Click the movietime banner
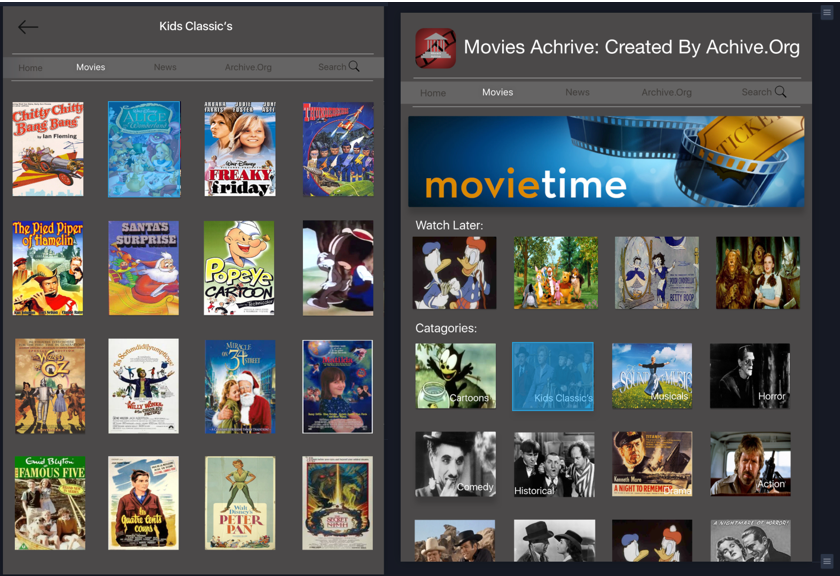This screenshot has height=576, width=840. 606,161
